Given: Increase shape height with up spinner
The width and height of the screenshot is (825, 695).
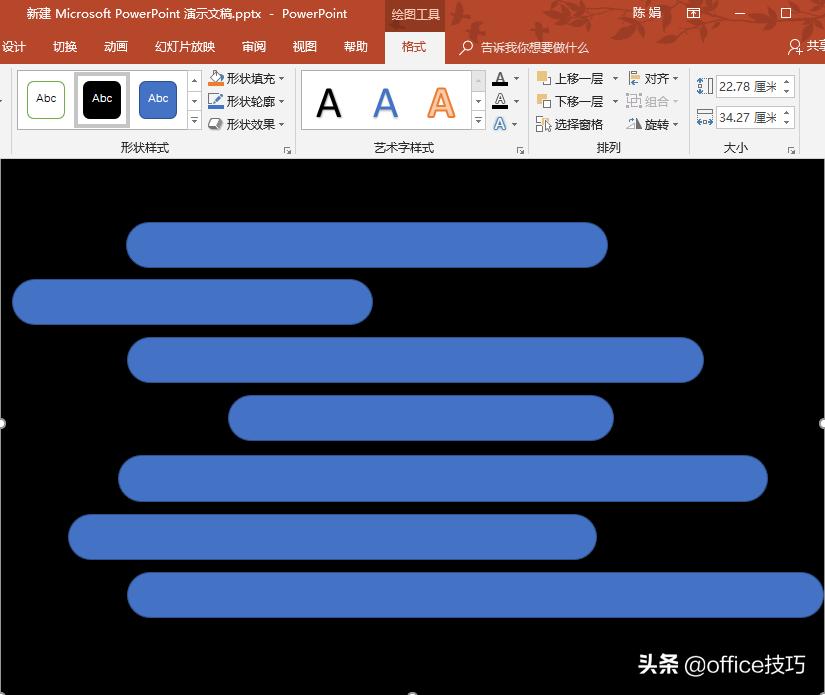Looking at the screenshot, I should coord(787,82).
